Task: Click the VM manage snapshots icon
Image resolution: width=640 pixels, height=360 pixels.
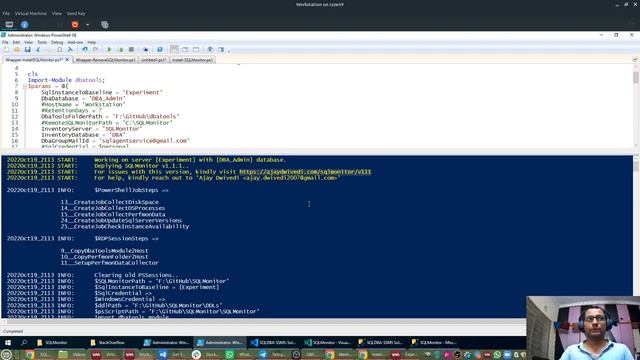Action: pyautogui.click(x=105, y=24)
